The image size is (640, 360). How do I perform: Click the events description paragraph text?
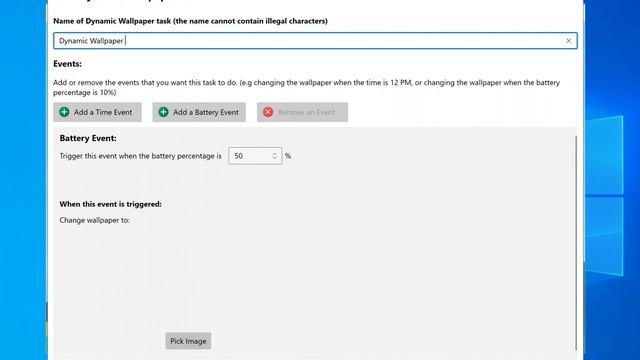tap(306, 87)
